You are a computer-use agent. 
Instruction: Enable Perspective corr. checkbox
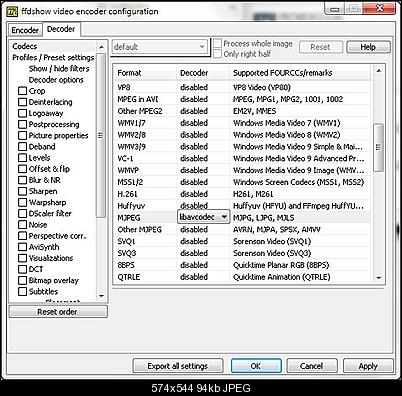[23, 236]
